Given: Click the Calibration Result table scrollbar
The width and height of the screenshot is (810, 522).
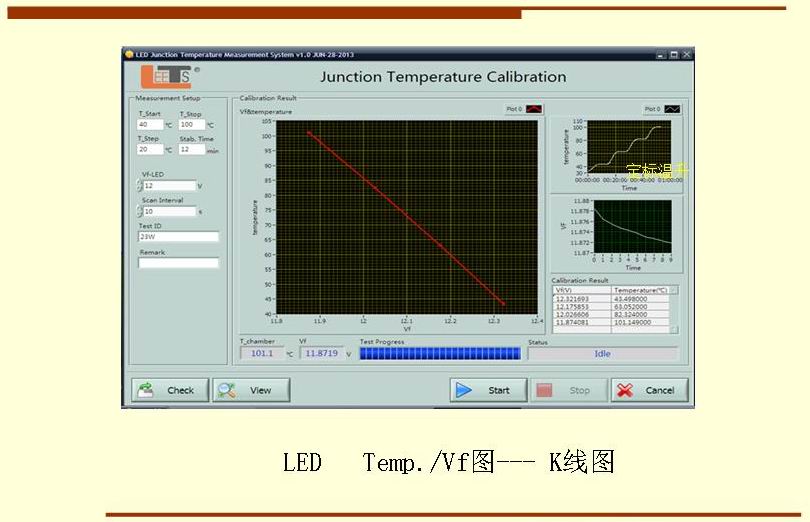Looking at the screenshot, I should (x=674, y=310).
